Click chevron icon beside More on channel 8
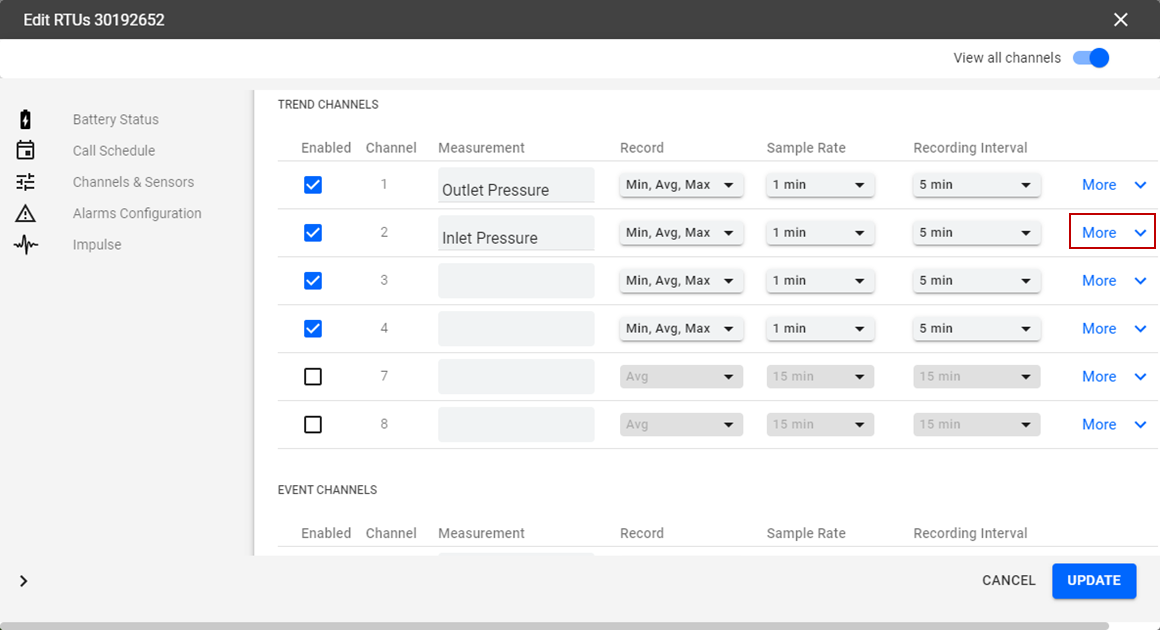This screenshot has height=630, width=1160. [x=1140, y=425]
